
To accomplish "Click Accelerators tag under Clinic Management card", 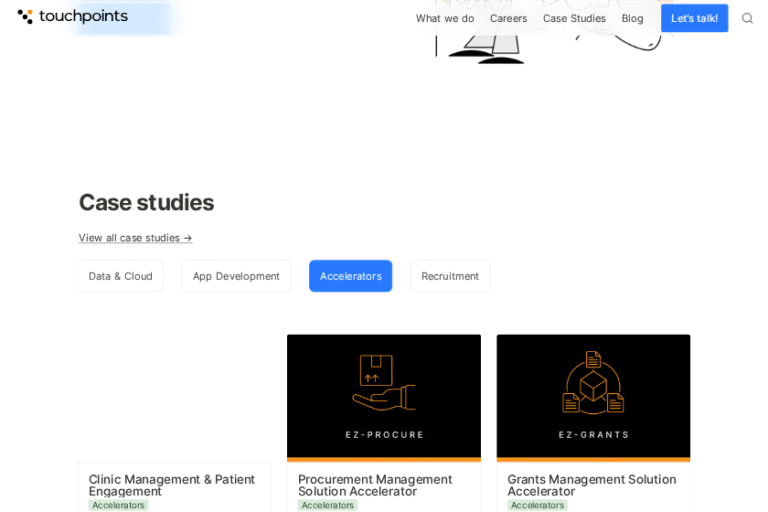I will [x=118, y=505].
